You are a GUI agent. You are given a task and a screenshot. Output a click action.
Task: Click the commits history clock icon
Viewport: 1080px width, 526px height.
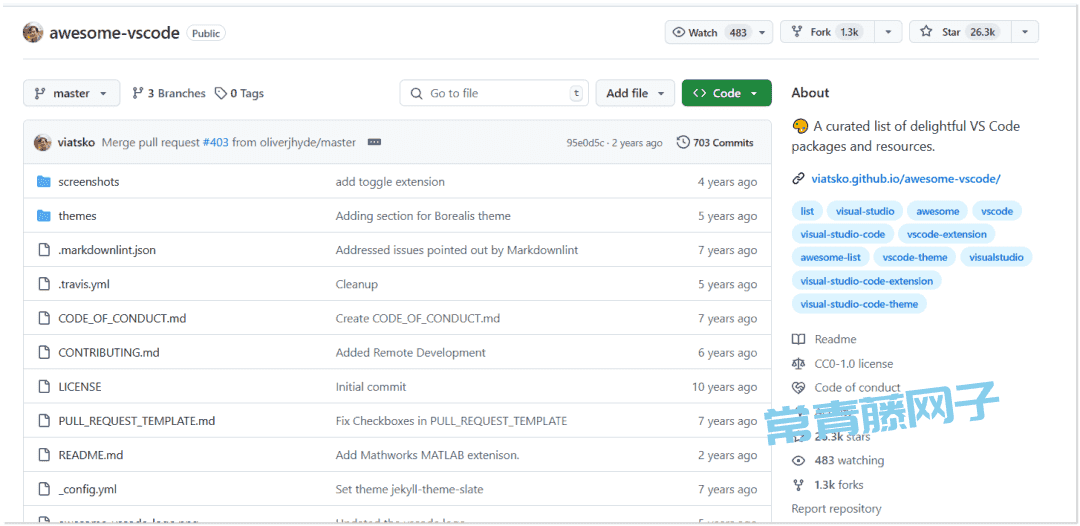(683, 143)
